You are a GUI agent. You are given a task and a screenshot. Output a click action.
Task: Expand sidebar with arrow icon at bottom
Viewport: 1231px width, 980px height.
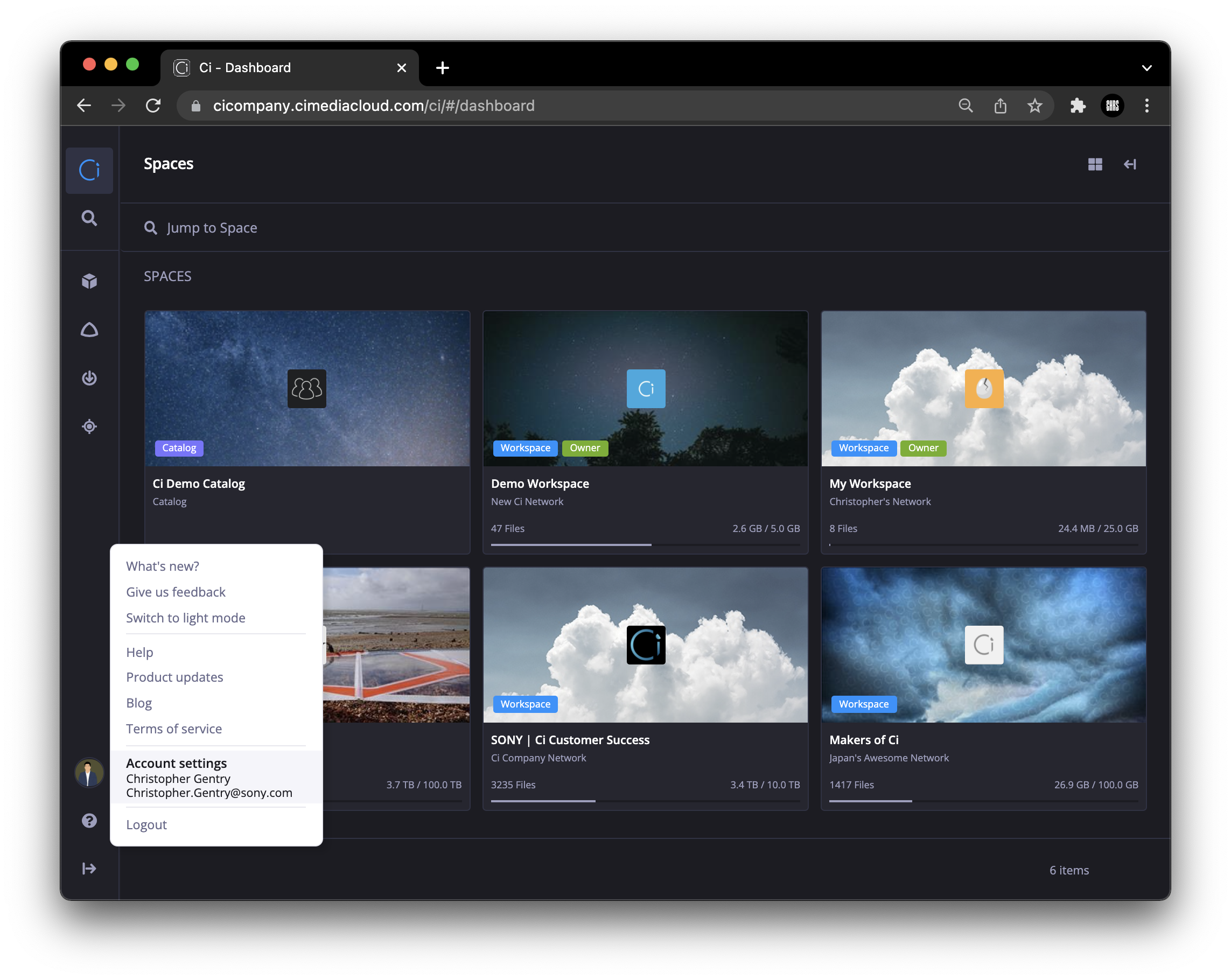pyautogui.click(x=89, y=869)
